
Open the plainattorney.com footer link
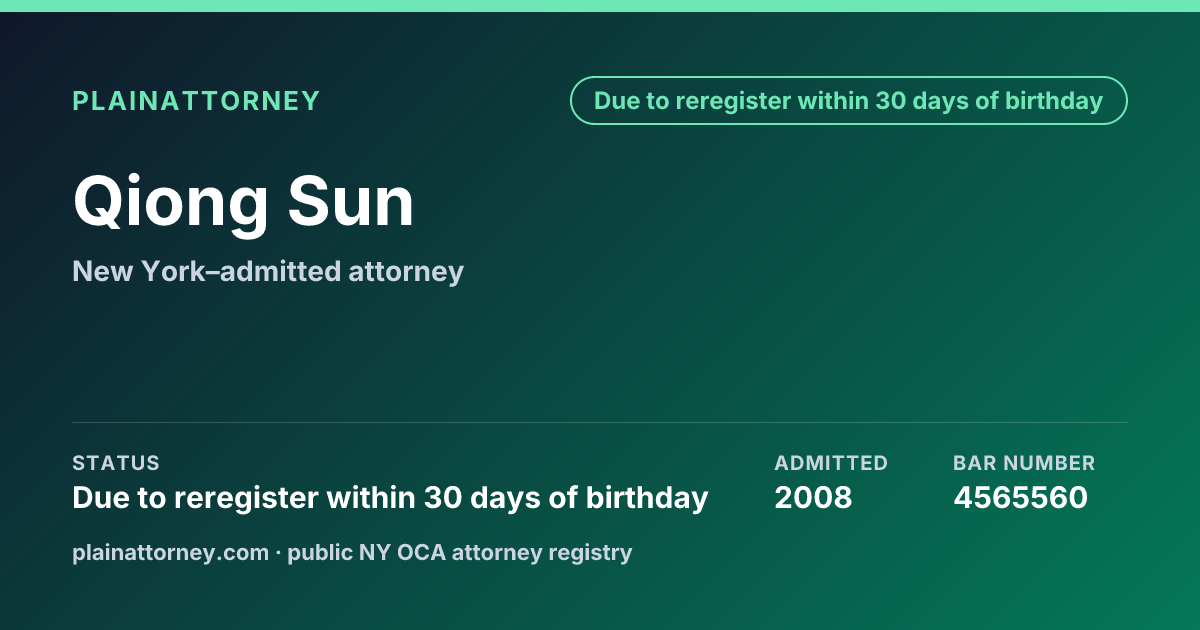pyautogui.click(x=170, y=552)
